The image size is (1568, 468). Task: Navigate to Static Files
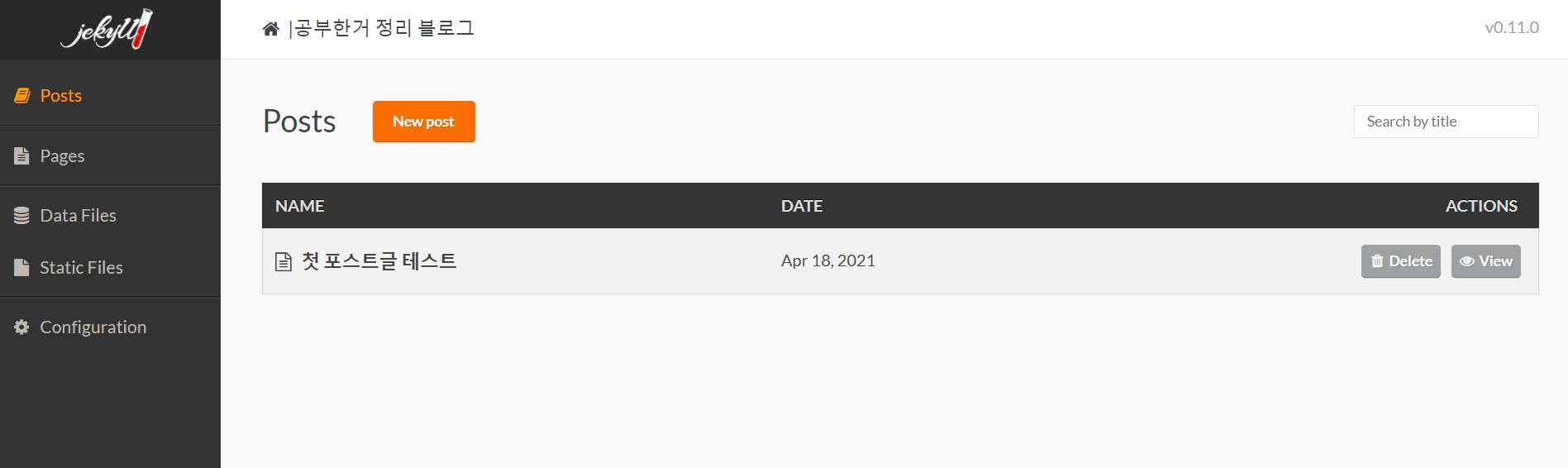[81, 268]
